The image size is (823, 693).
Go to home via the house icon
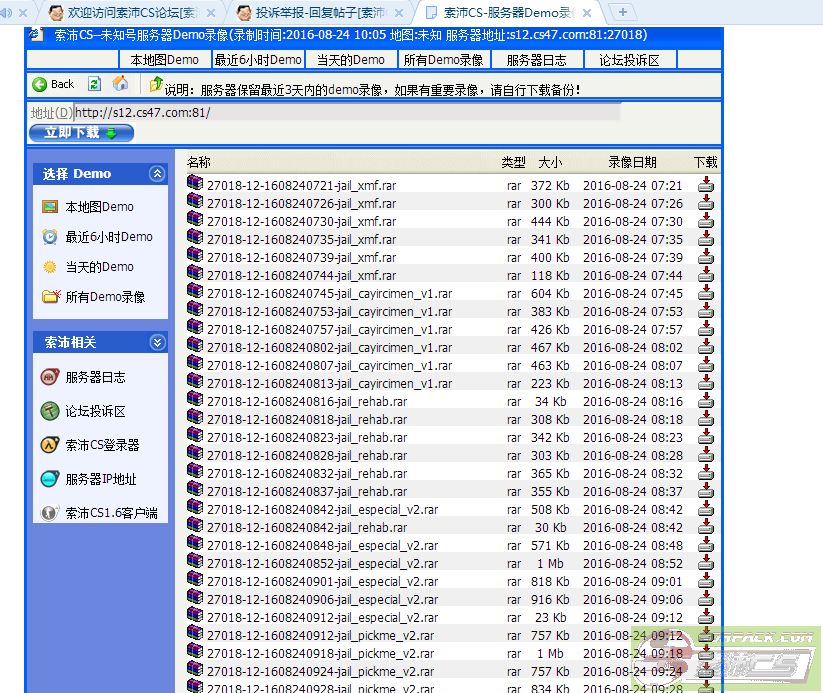point(120,83)
